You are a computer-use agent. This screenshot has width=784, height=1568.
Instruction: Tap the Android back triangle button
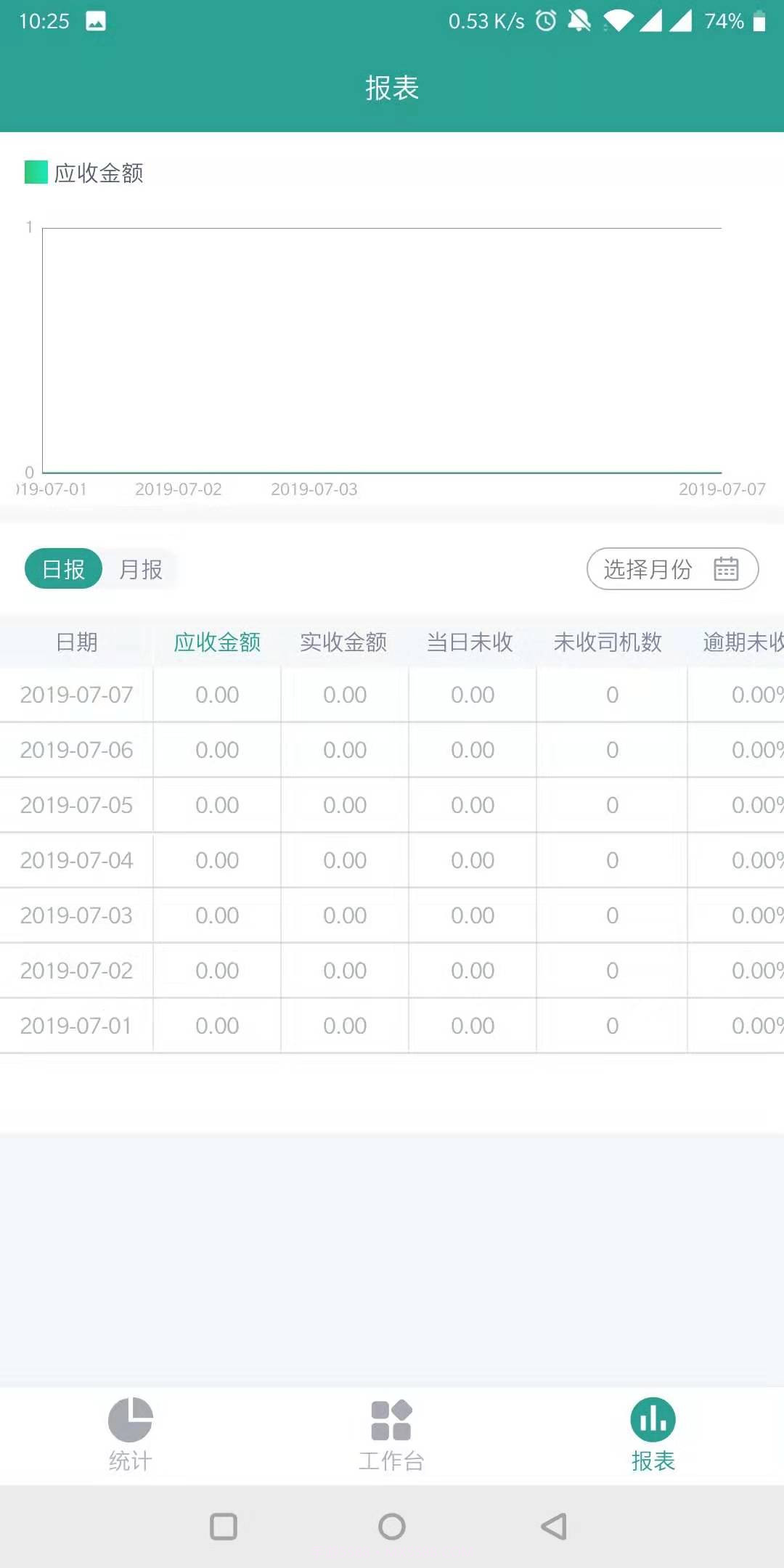pos(554,1526)
